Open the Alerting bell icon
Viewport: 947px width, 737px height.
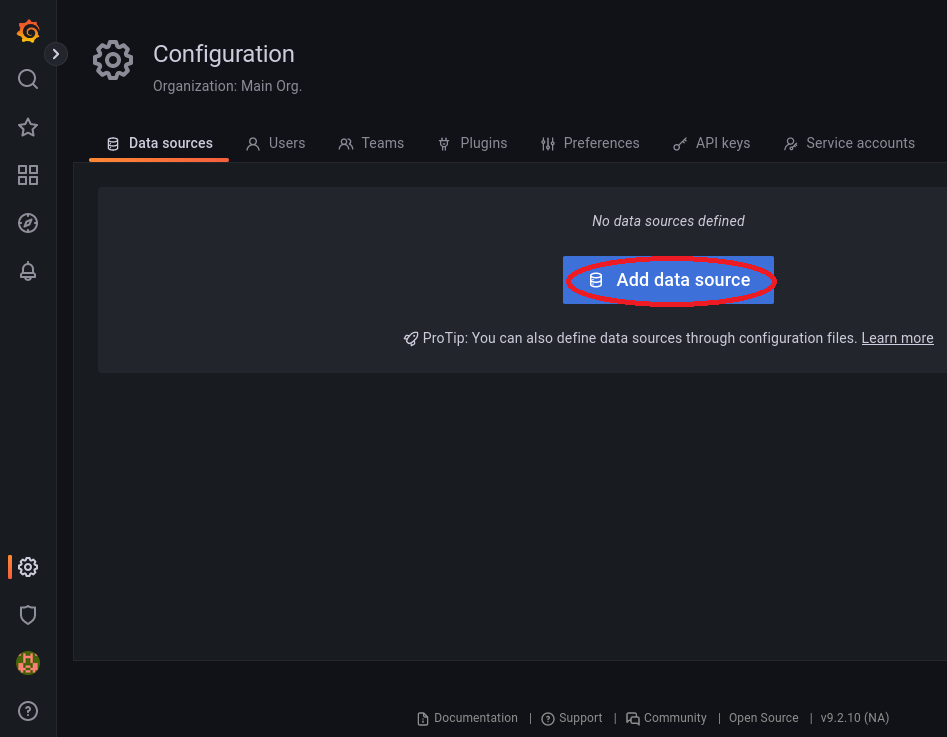28,271
